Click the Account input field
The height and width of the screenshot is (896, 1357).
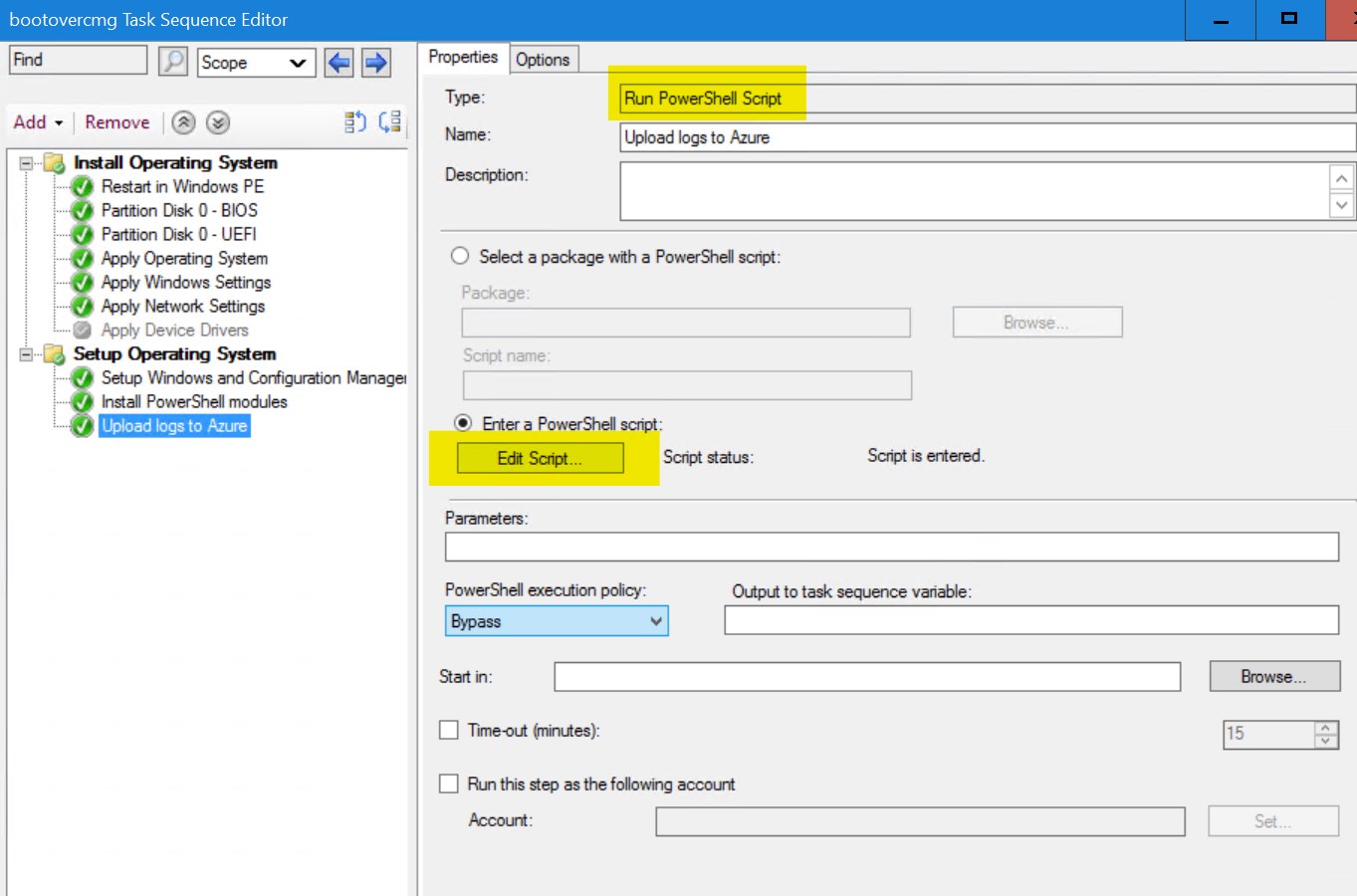(921, 821)
